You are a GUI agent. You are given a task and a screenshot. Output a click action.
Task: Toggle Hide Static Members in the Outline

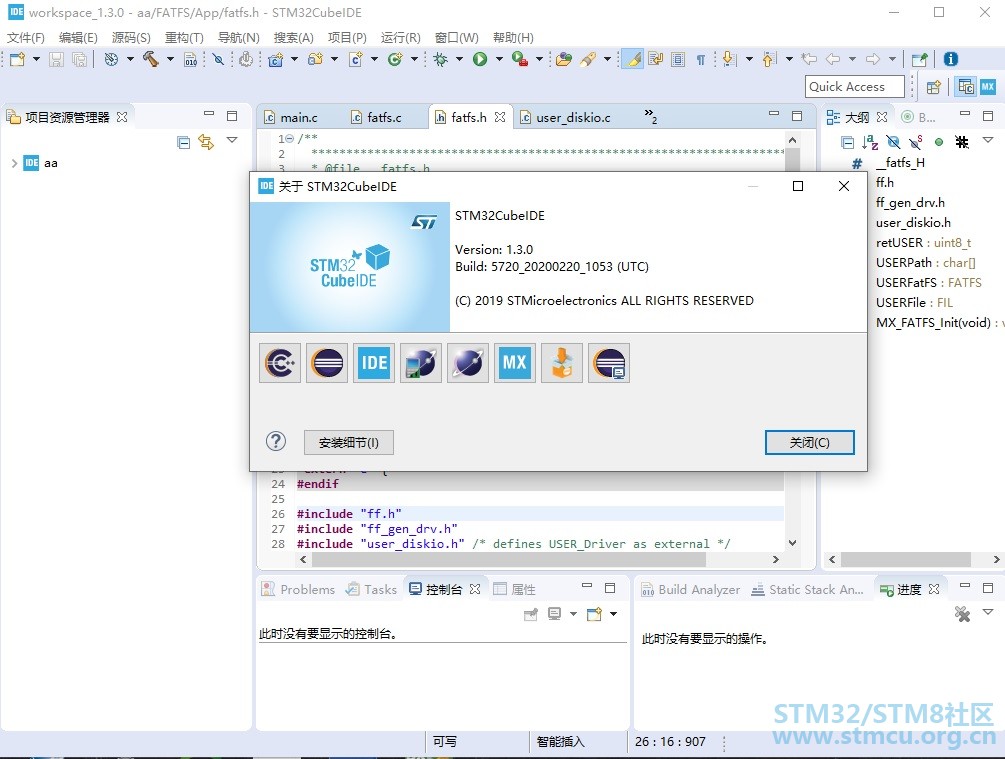916,142
